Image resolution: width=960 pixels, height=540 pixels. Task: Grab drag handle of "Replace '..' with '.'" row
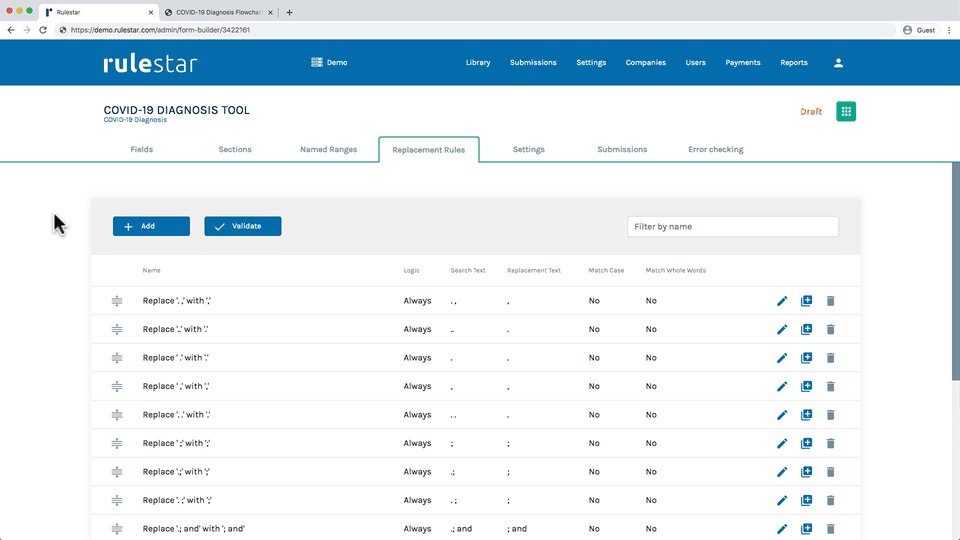click(117, 329)
